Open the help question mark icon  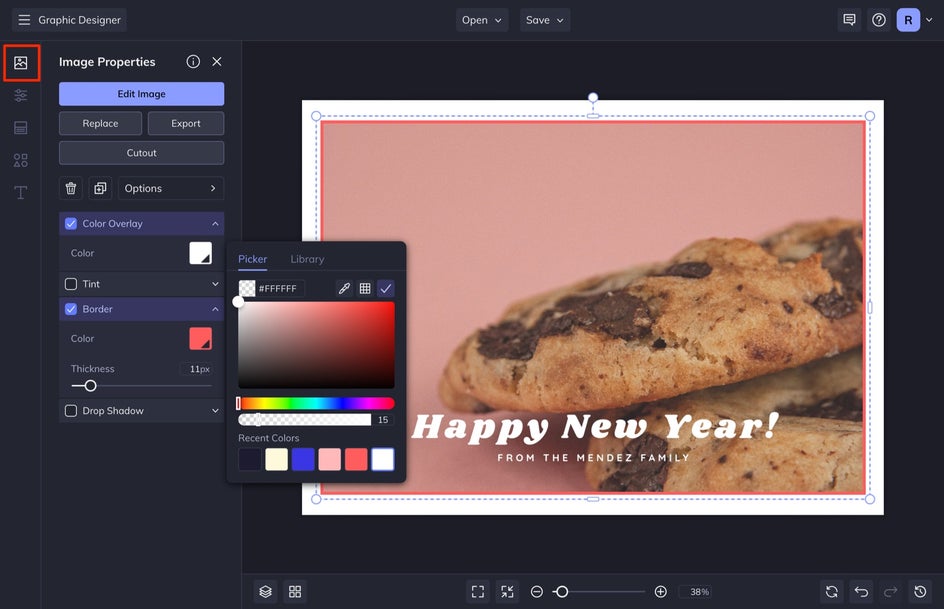point(879,20)
